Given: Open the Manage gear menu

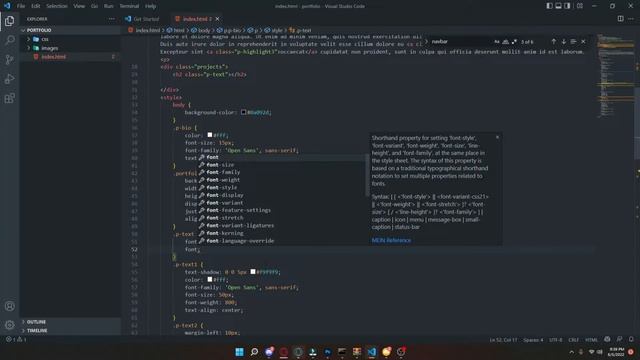Looking at the screenshot, I should tap(10, 325).
